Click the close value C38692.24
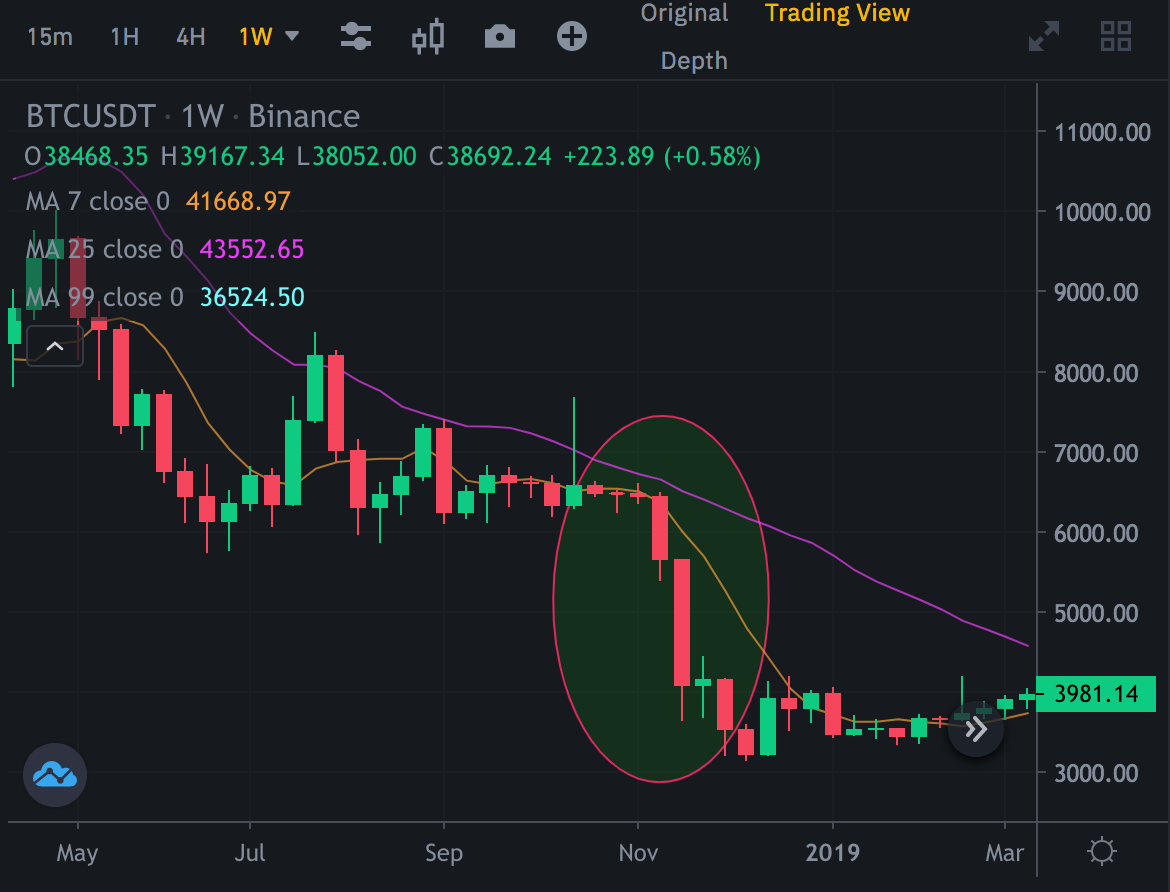 (490, 157)
